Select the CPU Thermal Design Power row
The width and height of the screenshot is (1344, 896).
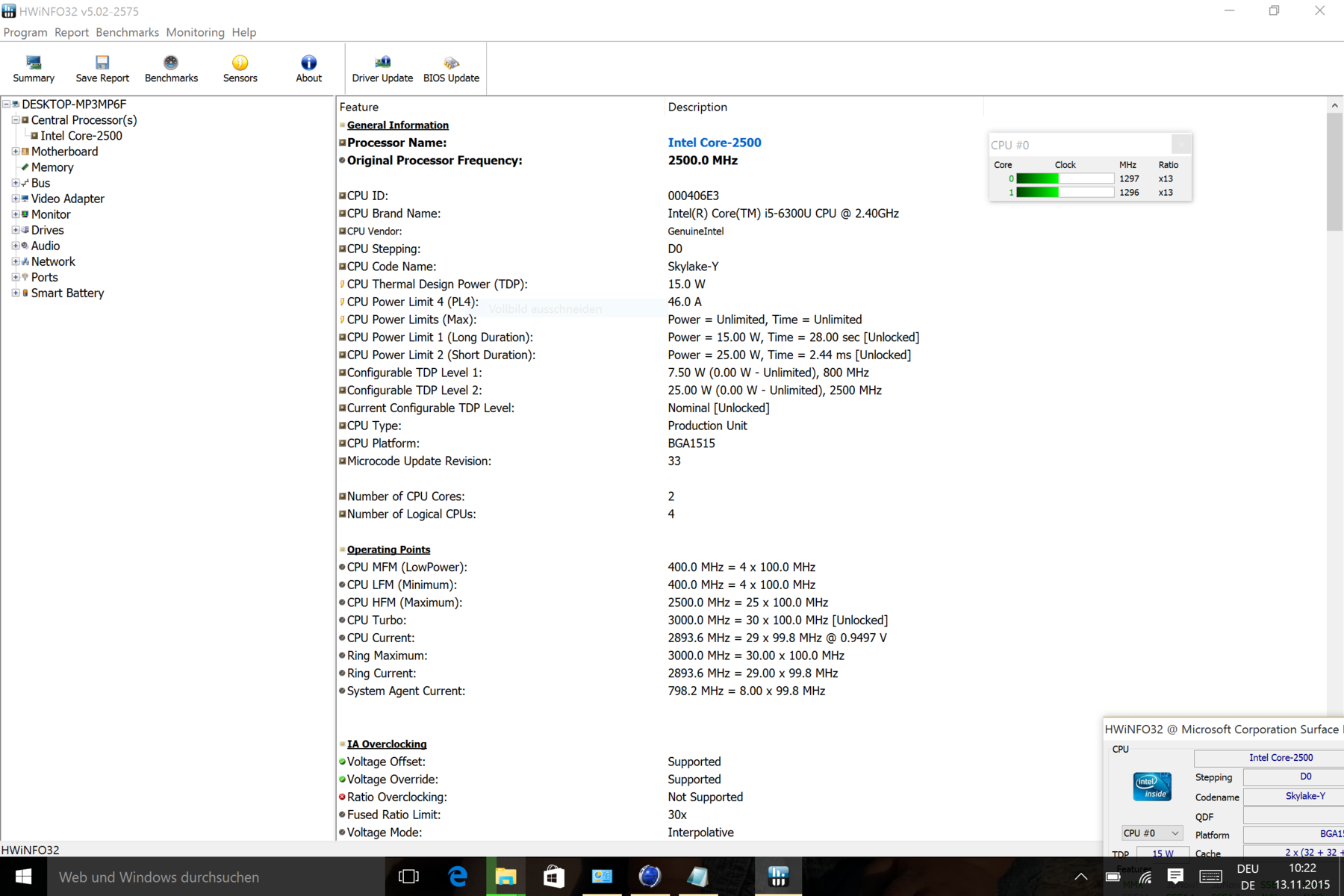659,284
